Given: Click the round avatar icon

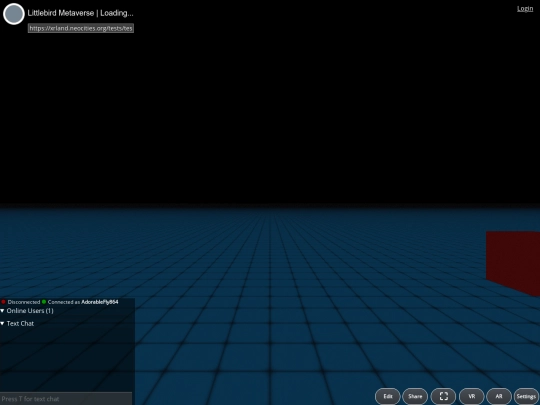Looking at the screenshot, I should pyautogui.click(x=14, y=14).
